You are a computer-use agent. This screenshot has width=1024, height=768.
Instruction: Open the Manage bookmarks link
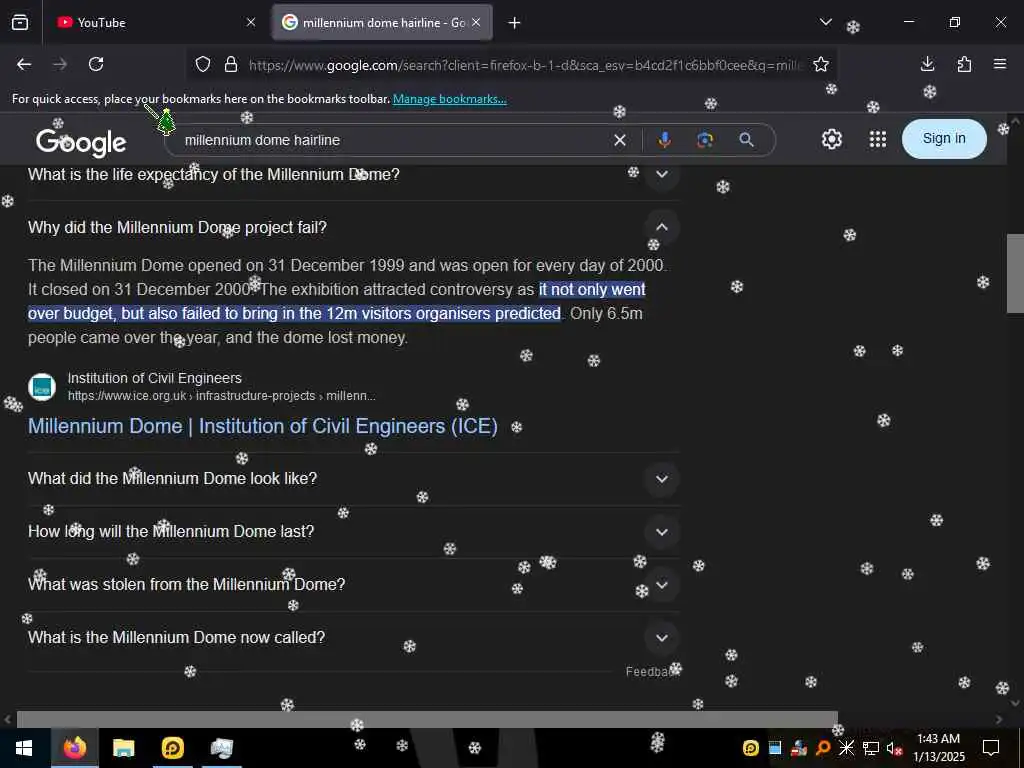(449, 99)
